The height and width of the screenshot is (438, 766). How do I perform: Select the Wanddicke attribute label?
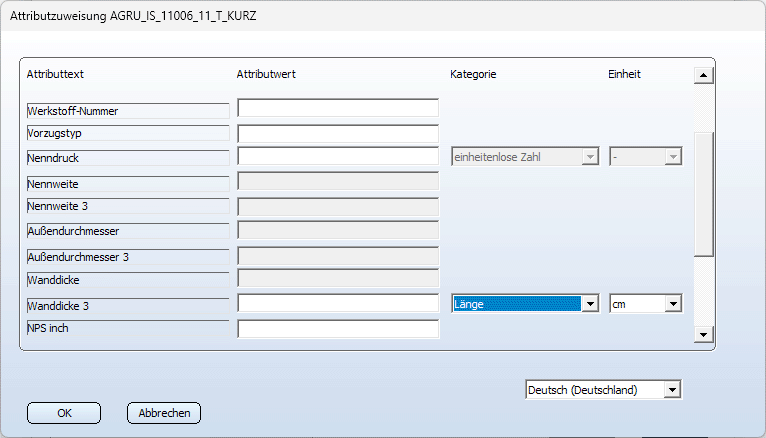(x=127, y=280)
